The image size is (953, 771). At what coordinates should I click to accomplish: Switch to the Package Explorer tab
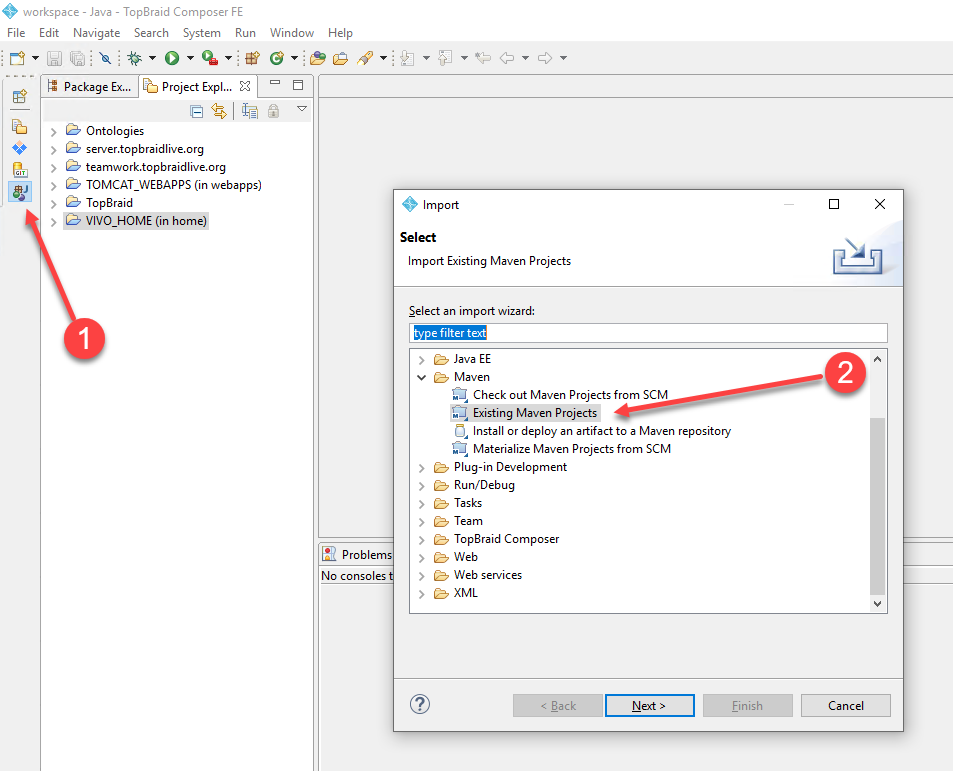tap(90, 86)
